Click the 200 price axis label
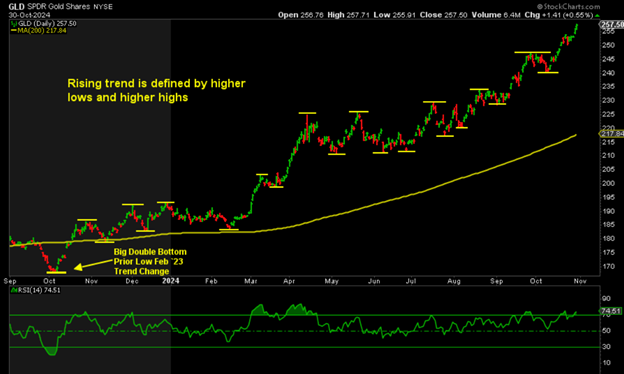 [608, 184]
